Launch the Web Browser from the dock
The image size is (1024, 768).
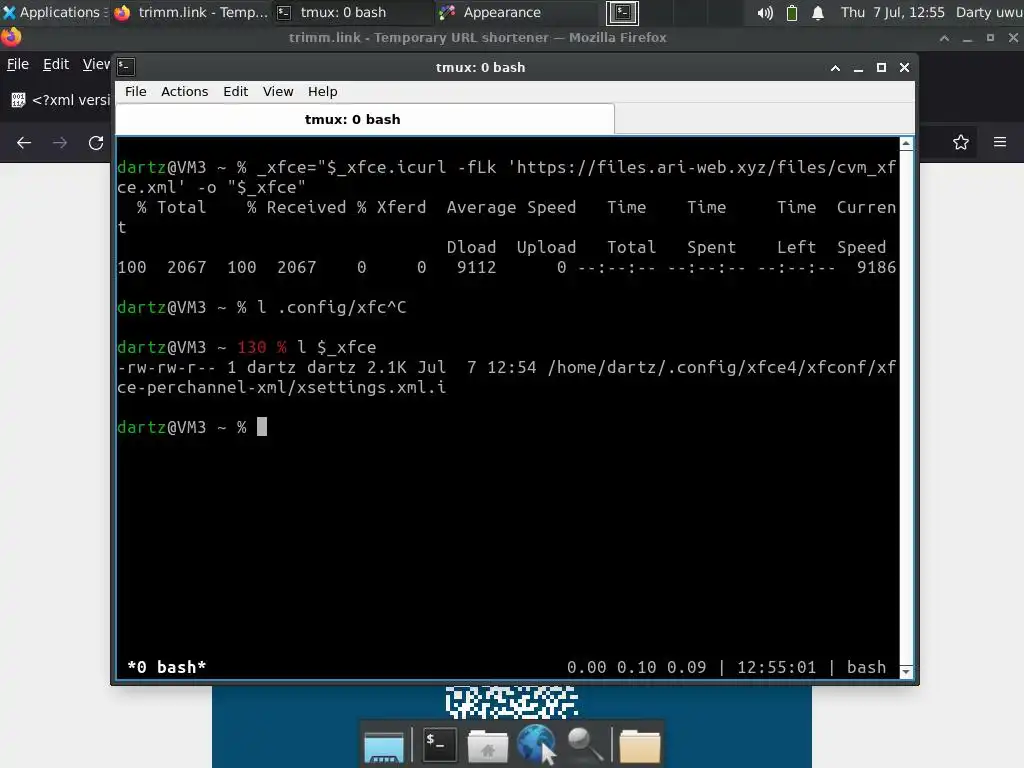pyautogui.click(x=537, y=744)
